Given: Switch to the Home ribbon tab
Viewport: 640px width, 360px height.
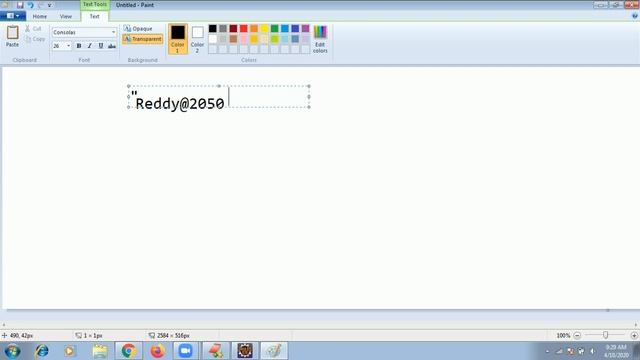Looking at the screenshot, I should [x=40, y=16].
